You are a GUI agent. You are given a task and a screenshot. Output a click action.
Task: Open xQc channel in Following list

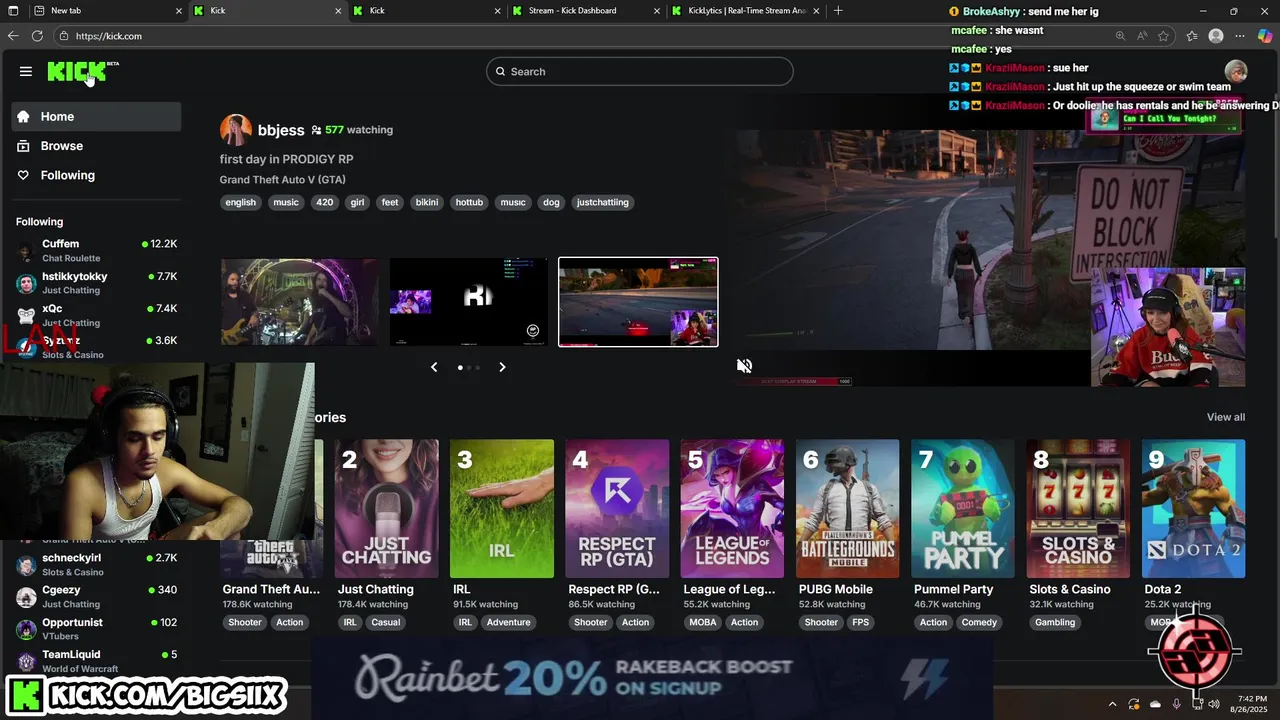[96, 315]
